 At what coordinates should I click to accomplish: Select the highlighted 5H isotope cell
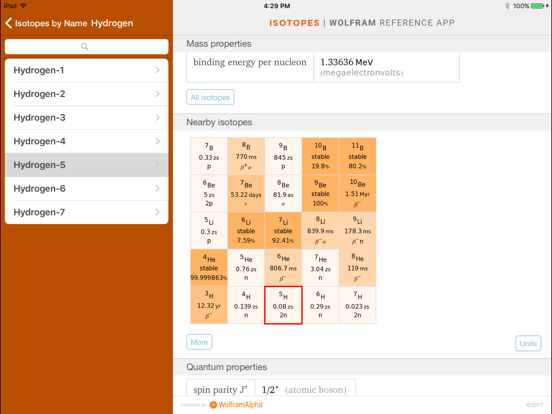283,305
